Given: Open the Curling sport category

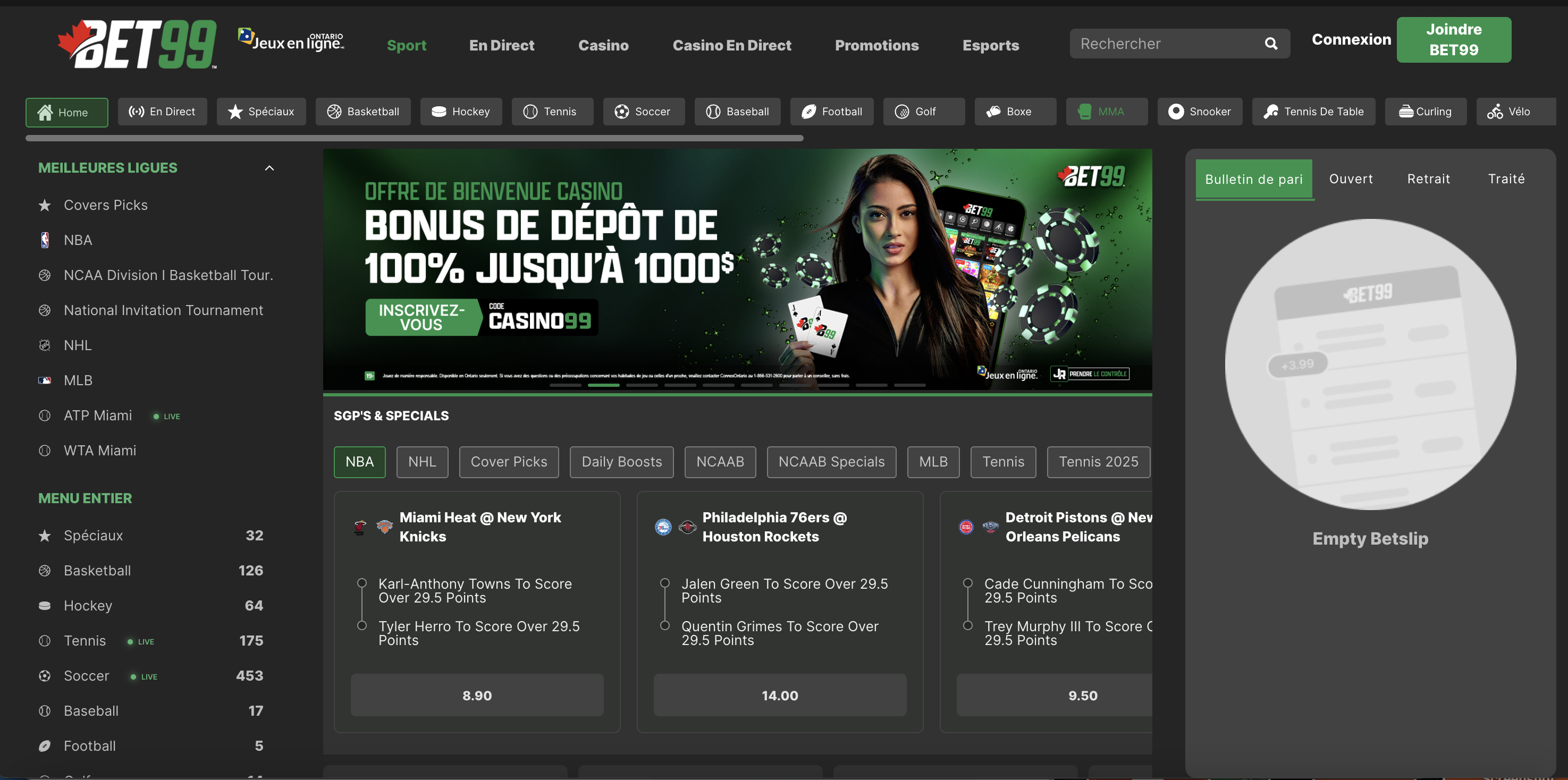Looking at the screenshot, I should point(1425,112).
